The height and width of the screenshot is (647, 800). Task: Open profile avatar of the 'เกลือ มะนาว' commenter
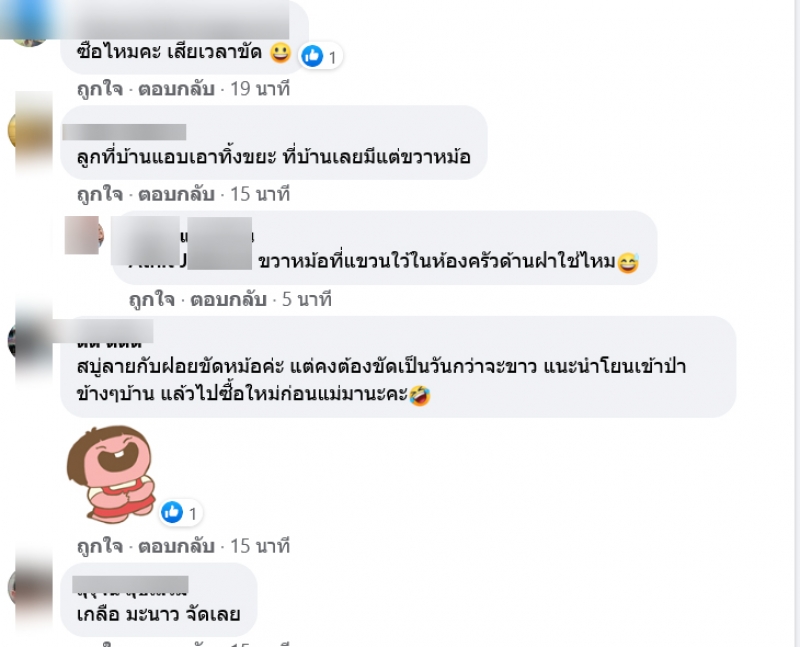pos(30,587)
